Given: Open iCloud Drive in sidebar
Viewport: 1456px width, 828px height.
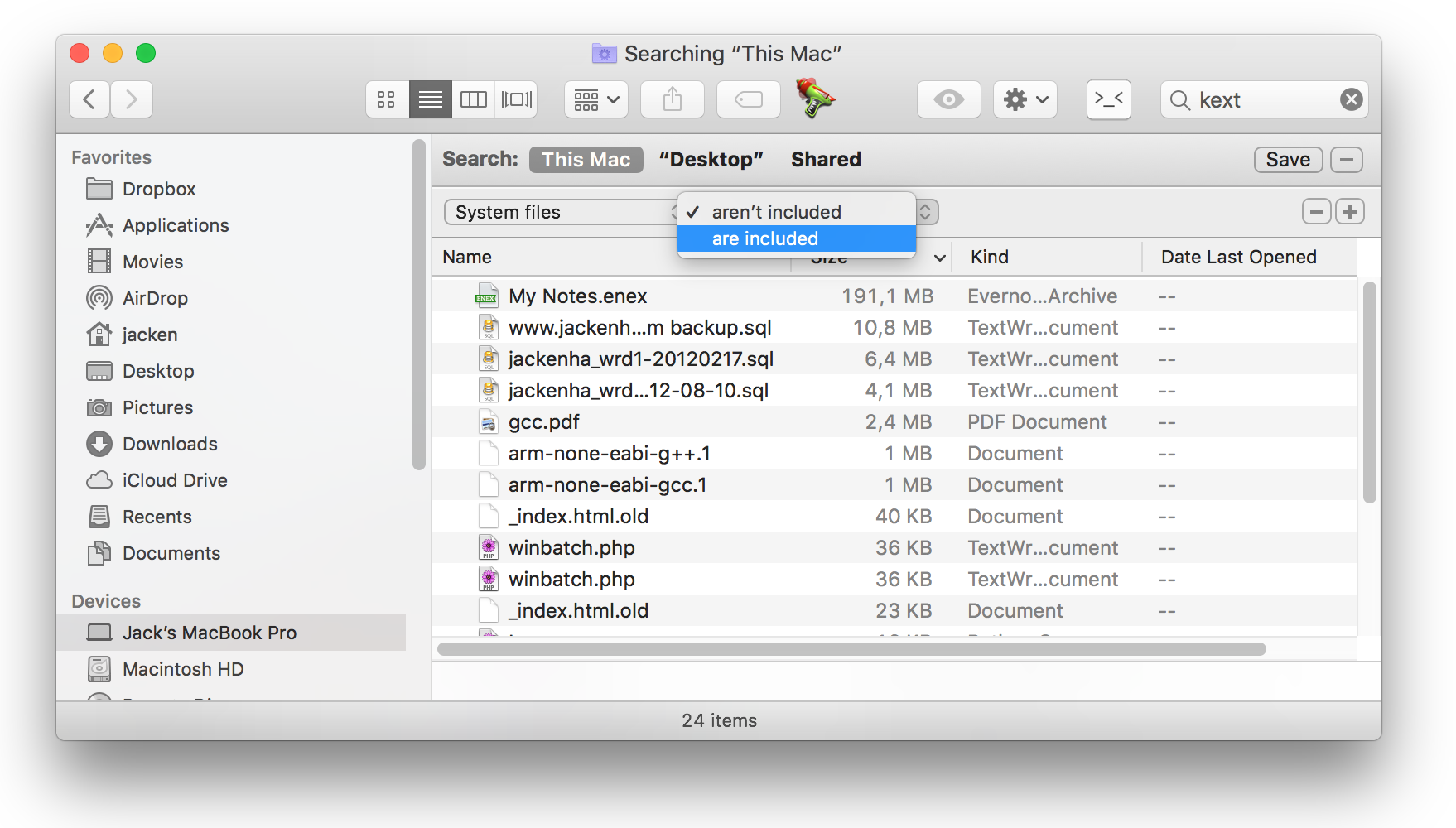Looking at the screenshot, I should [x=232, y=480].
